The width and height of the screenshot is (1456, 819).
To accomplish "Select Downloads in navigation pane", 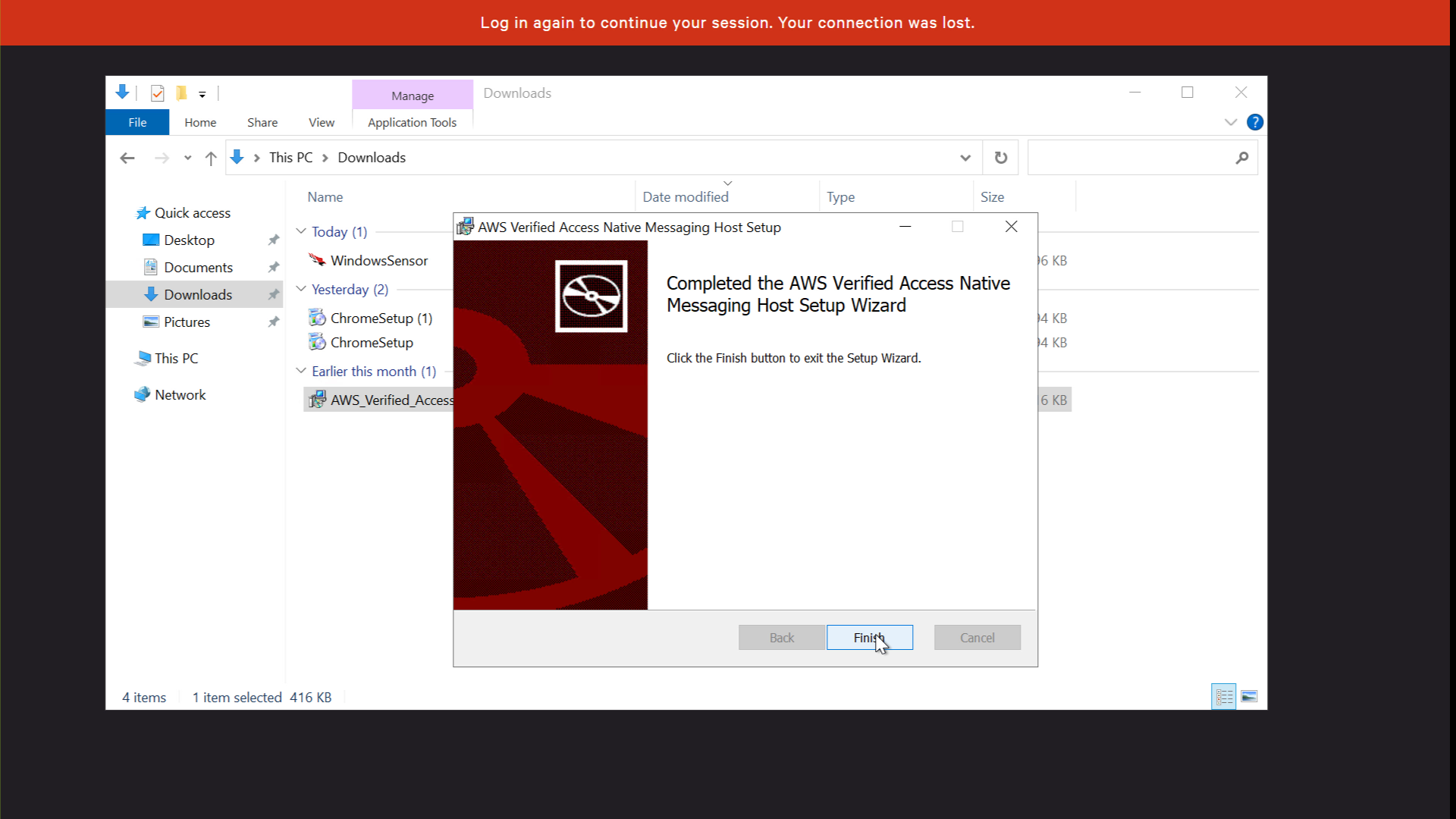I will point(194,294).
